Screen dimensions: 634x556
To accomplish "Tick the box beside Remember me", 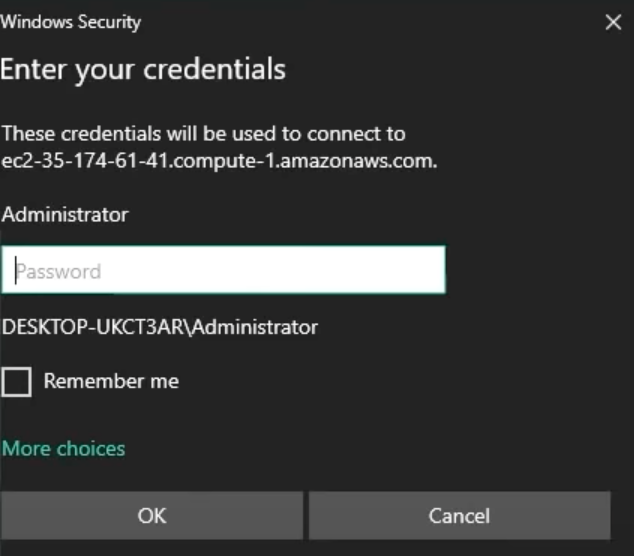I will point(17,381).
